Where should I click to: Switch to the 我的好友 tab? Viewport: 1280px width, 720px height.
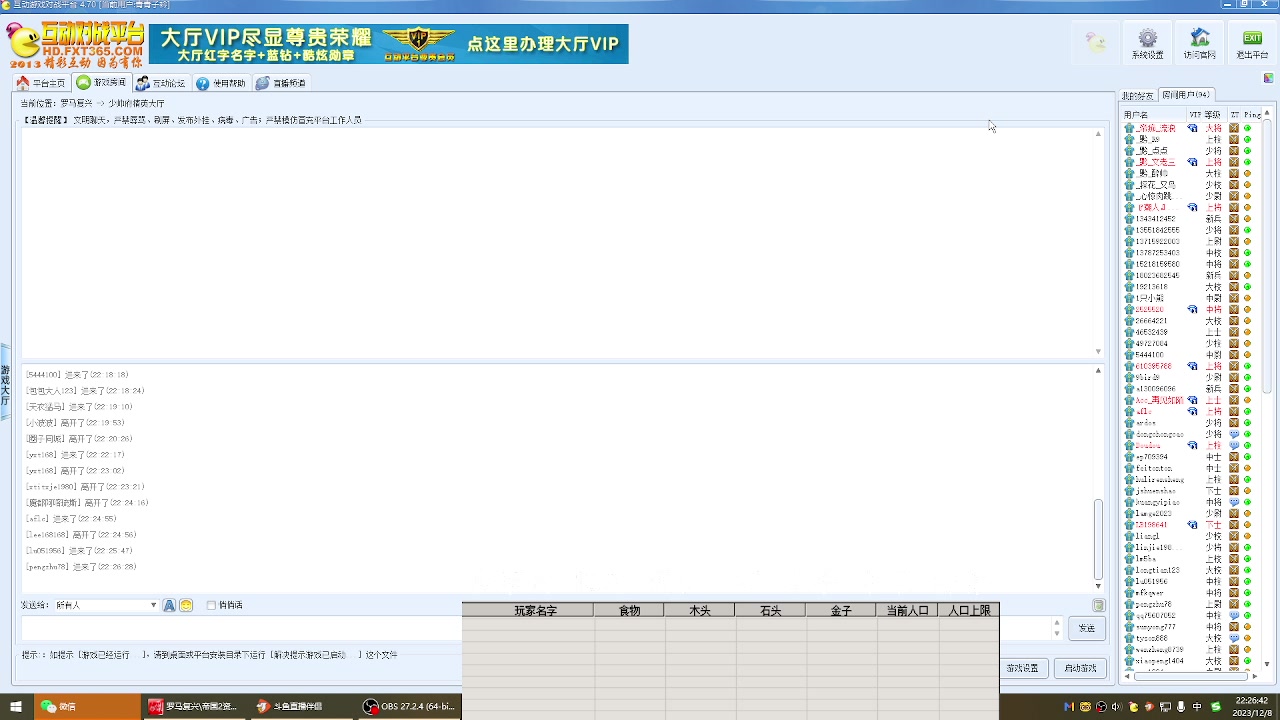point(1137,96)
